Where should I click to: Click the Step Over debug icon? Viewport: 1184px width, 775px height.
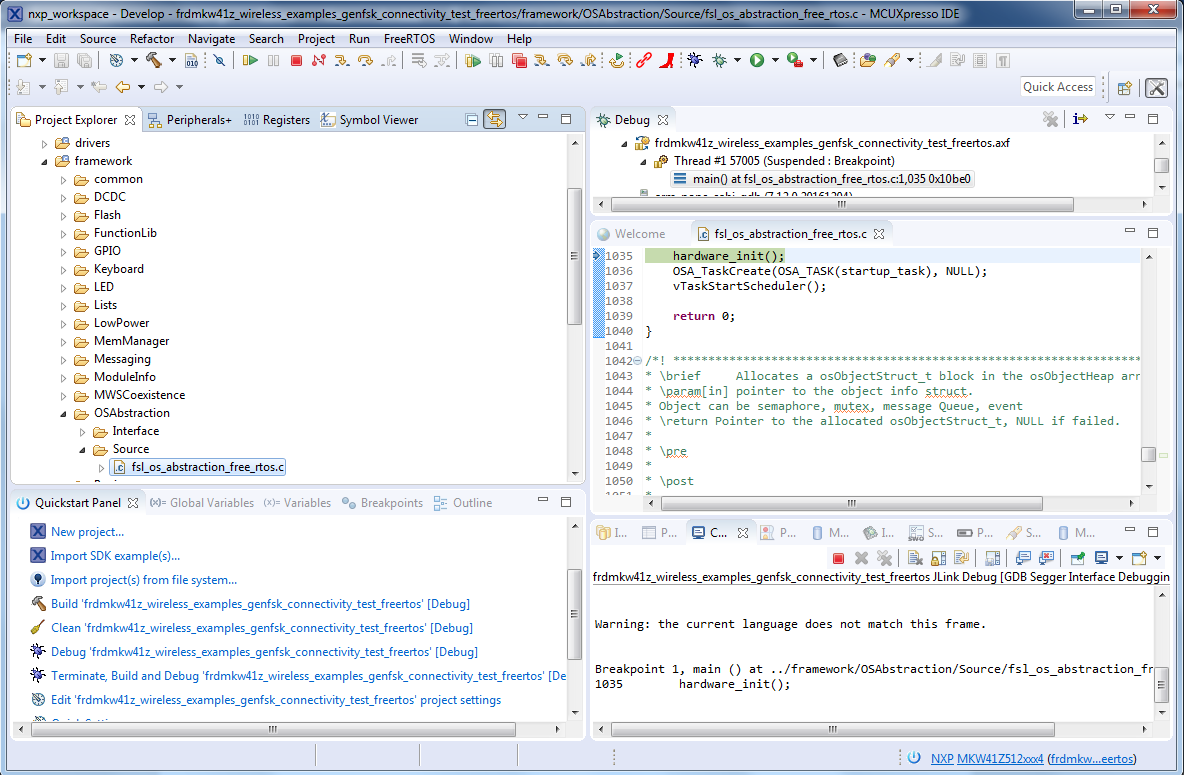pos(365,61)
